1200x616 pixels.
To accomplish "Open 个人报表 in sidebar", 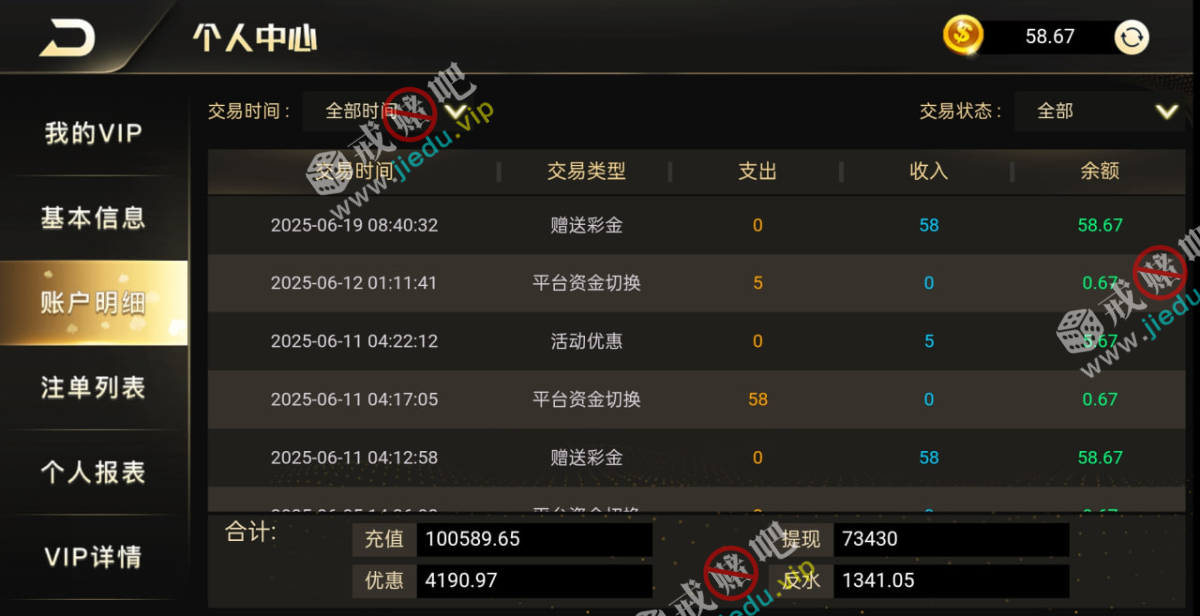I will tap(94, 472).
